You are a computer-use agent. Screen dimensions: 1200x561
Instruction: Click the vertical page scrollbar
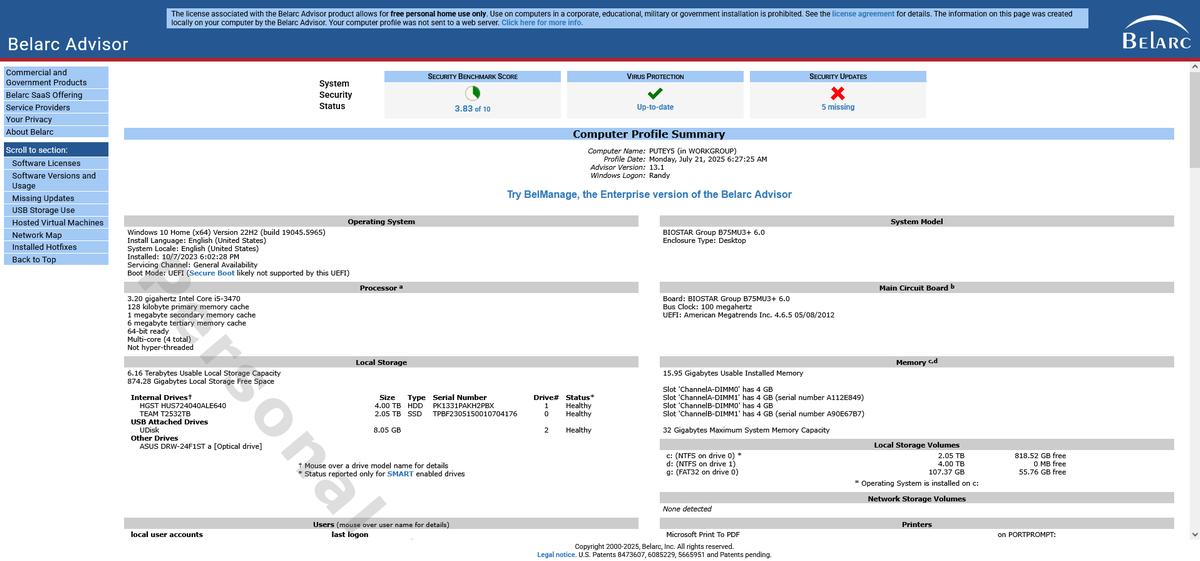[x=1194, y=300]
